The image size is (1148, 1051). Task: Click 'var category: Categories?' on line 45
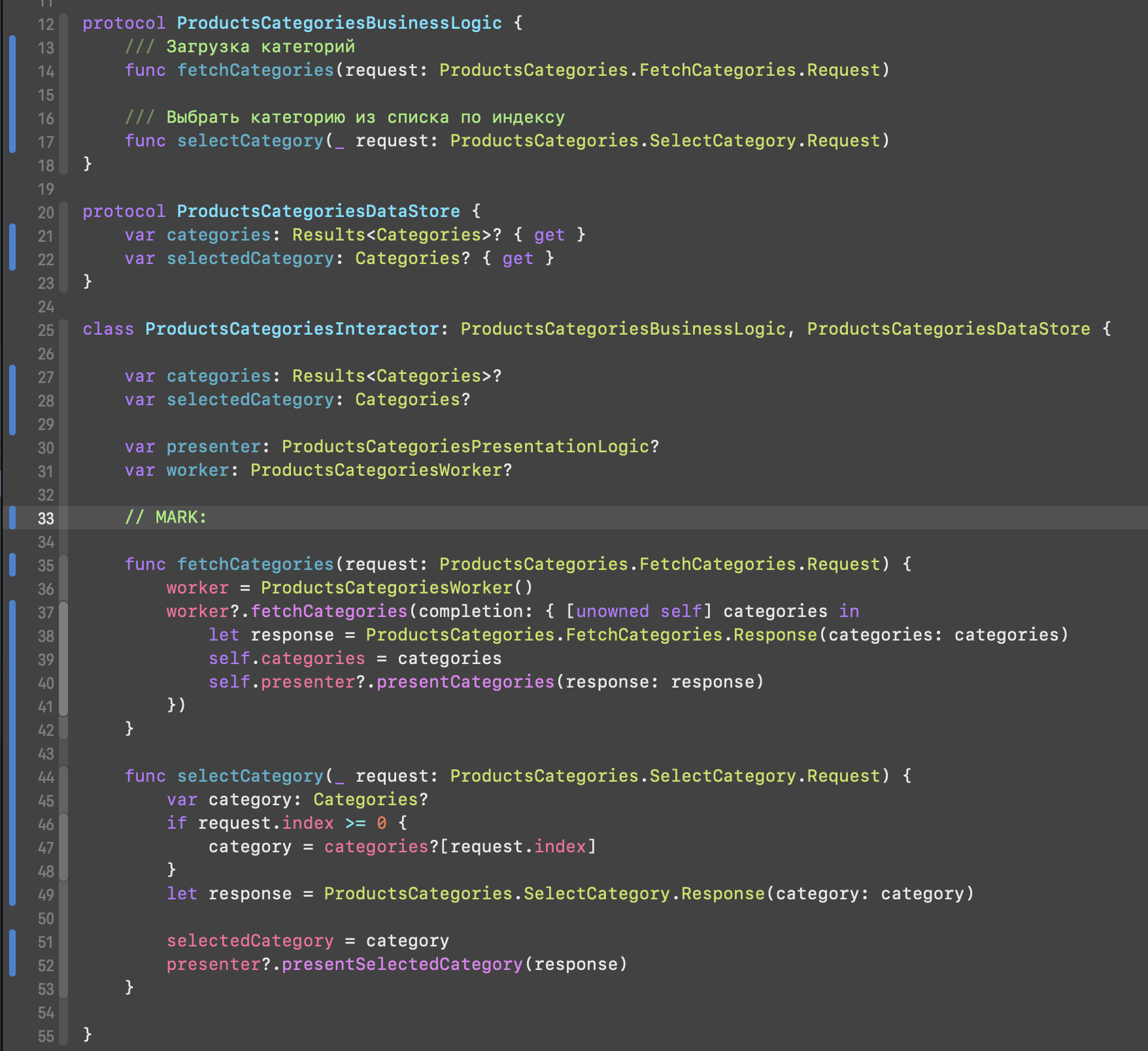pos(297,799)
